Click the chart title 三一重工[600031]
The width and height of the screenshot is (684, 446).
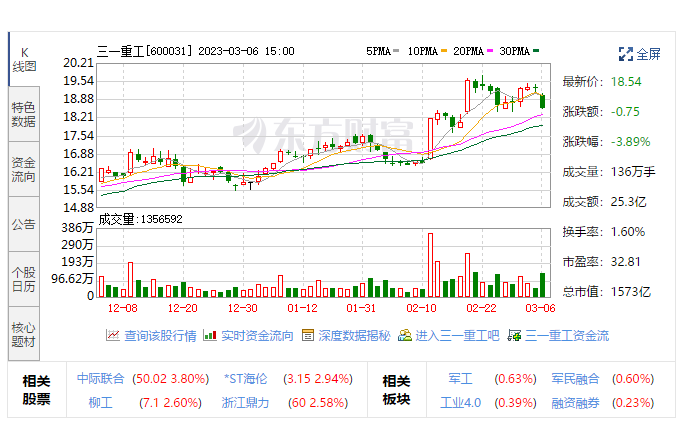[144, 51]
